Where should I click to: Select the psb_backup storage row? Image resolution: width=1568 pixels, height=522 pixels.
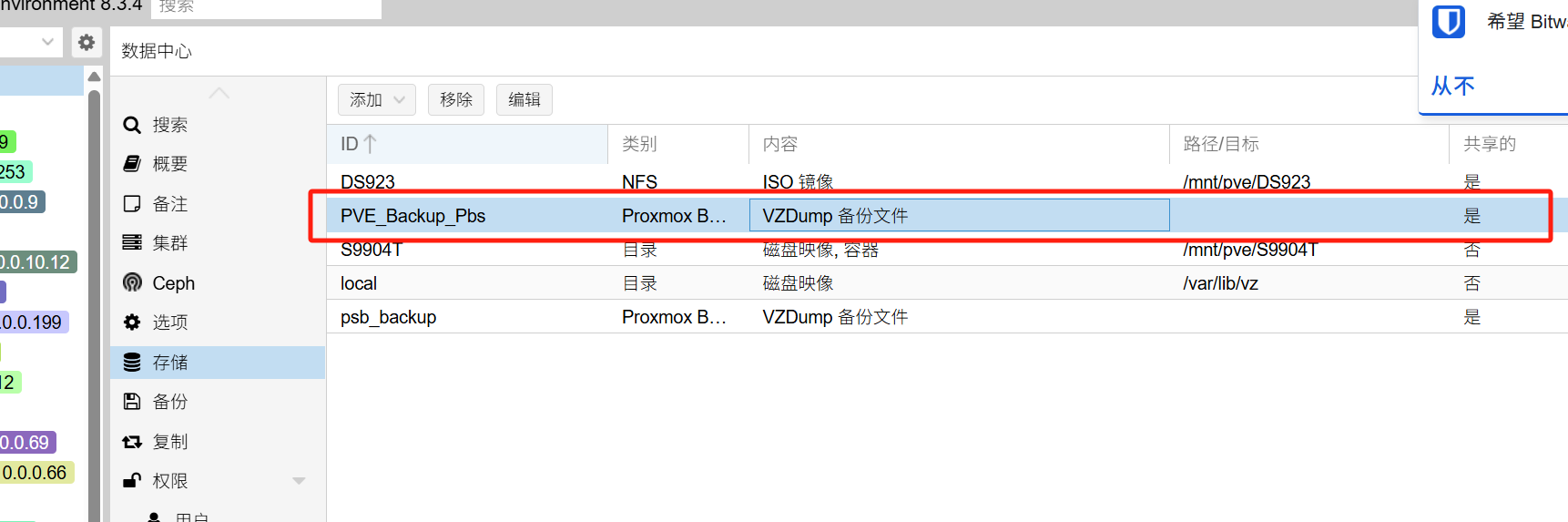tap(389, 317)
